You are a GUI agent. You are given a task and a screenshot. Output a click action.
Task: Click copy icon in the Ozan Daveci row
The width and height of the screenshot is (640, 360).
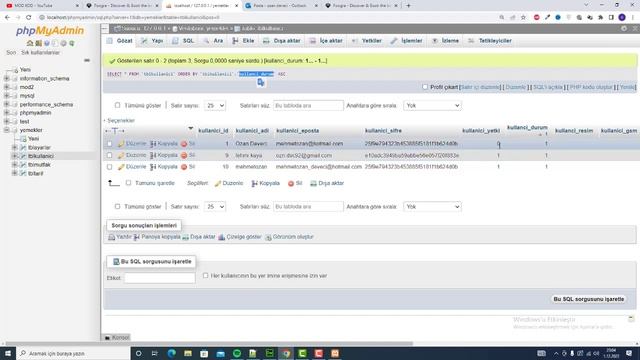coord(153,144)
